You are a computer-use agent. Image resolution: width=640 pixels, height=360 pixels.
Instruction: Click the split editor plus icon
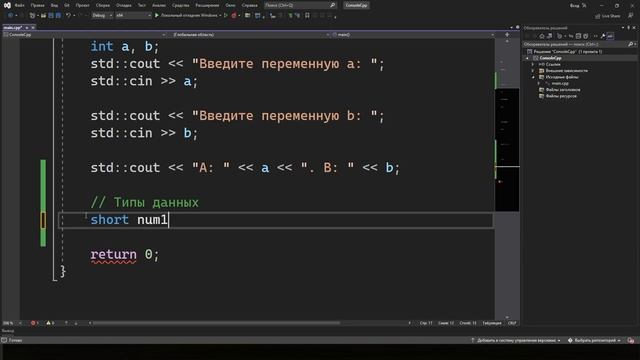[507, 35]
